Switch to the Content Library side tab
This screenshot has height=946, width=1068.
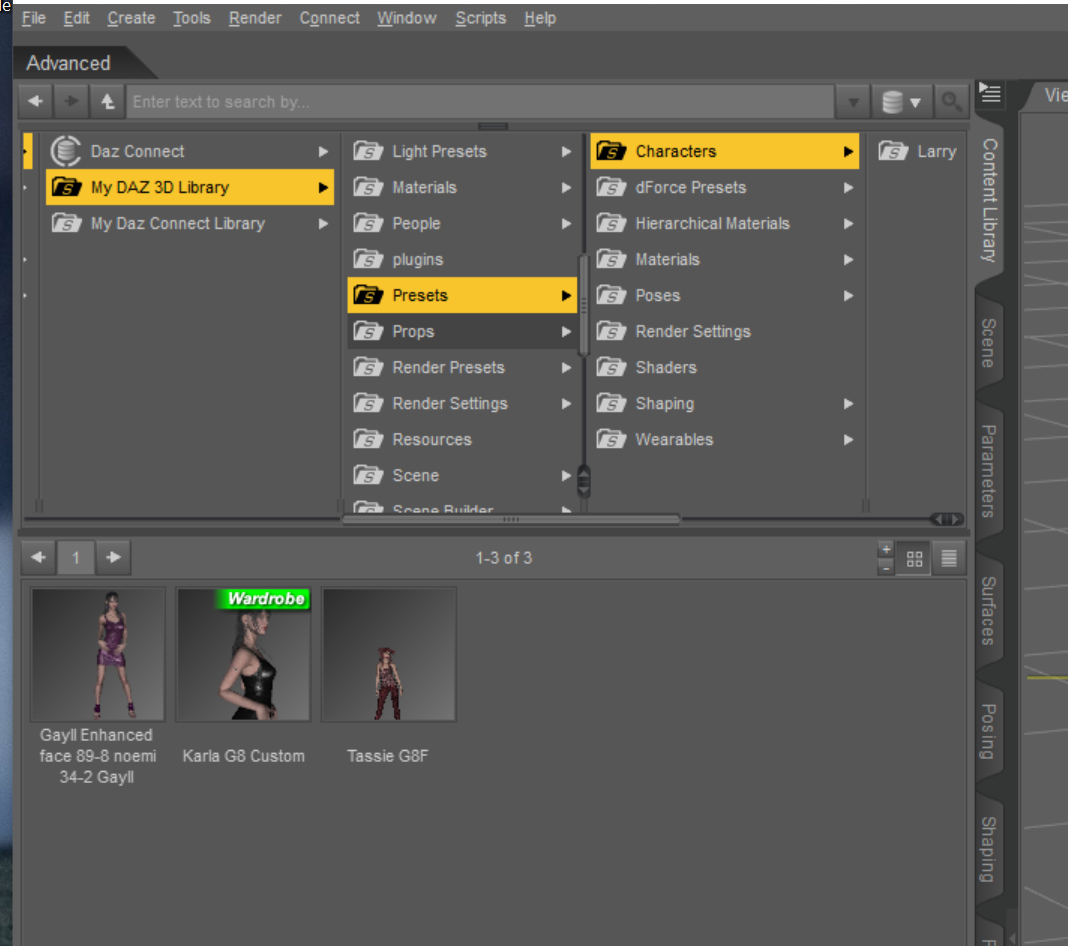989,200
